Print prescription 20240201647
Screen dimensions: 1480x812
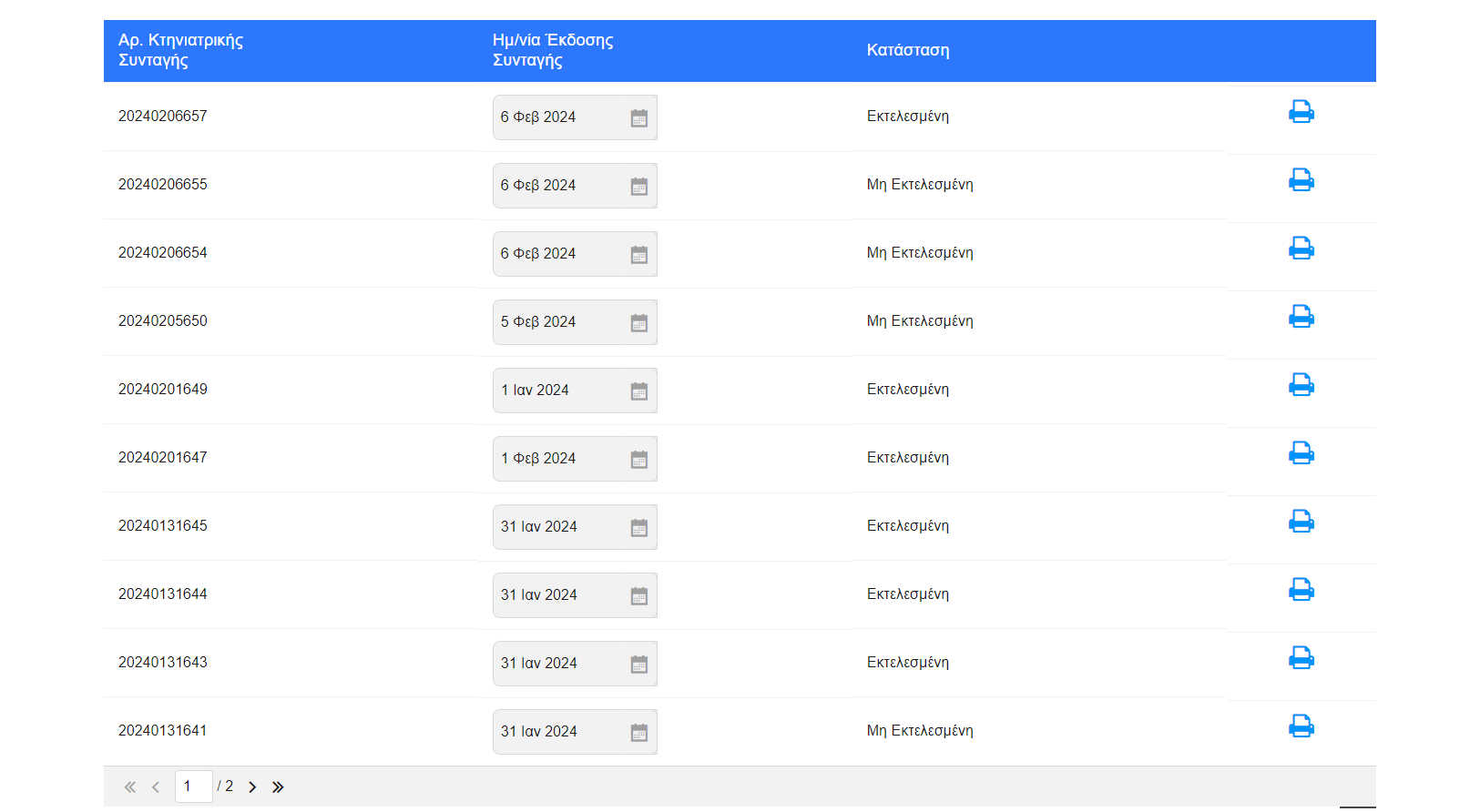pos(1301,453)
